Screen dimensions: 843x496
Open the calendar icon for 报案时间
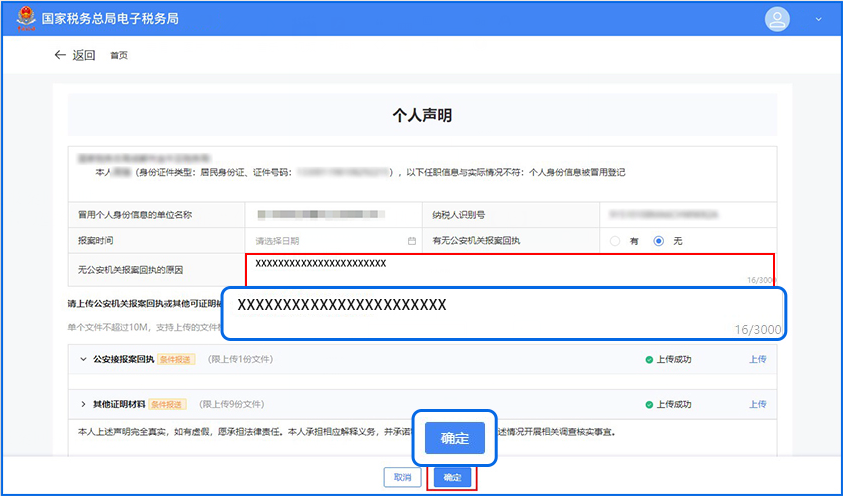pyautogui.click(x=412, y=241)
